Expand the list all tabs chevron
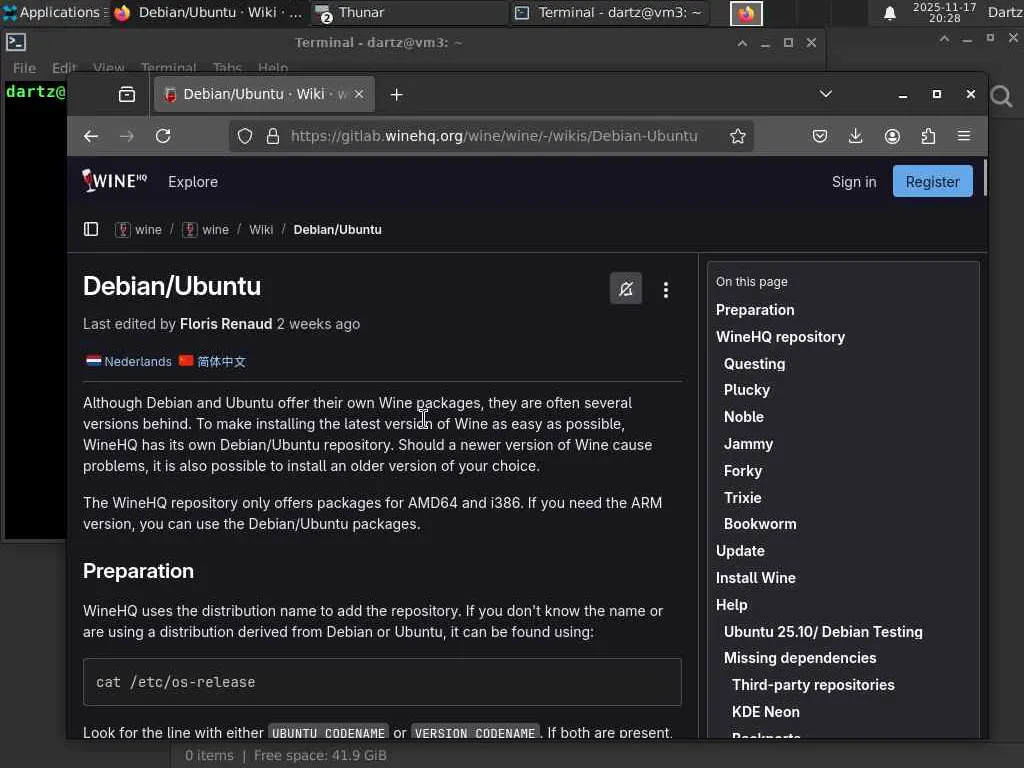Image resolution: width=1024 pixels, height=768 pixels. (x=826, y=94)
